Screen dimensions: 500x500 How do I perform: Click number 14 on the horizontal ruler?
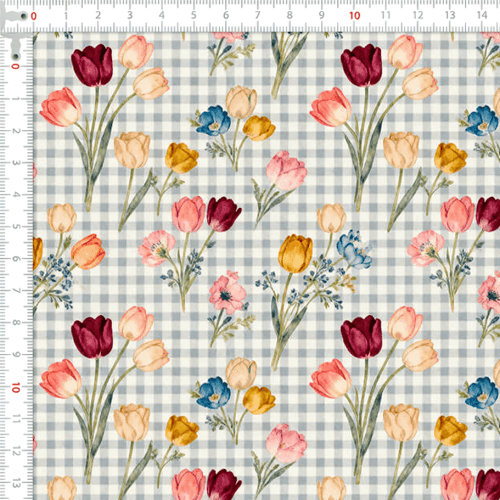coord(482,15)
